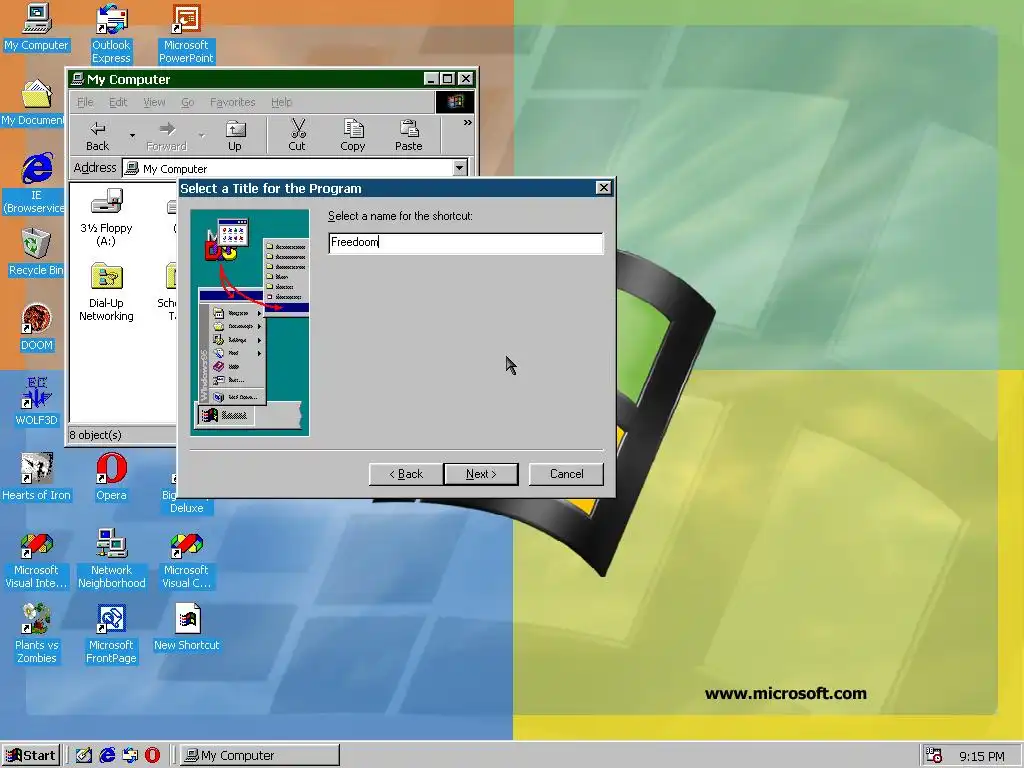Select the Microsoft Visual C++ shortcut
Image resolution: width=1024 pixels, height=768 pixels.
click(186, 560)
